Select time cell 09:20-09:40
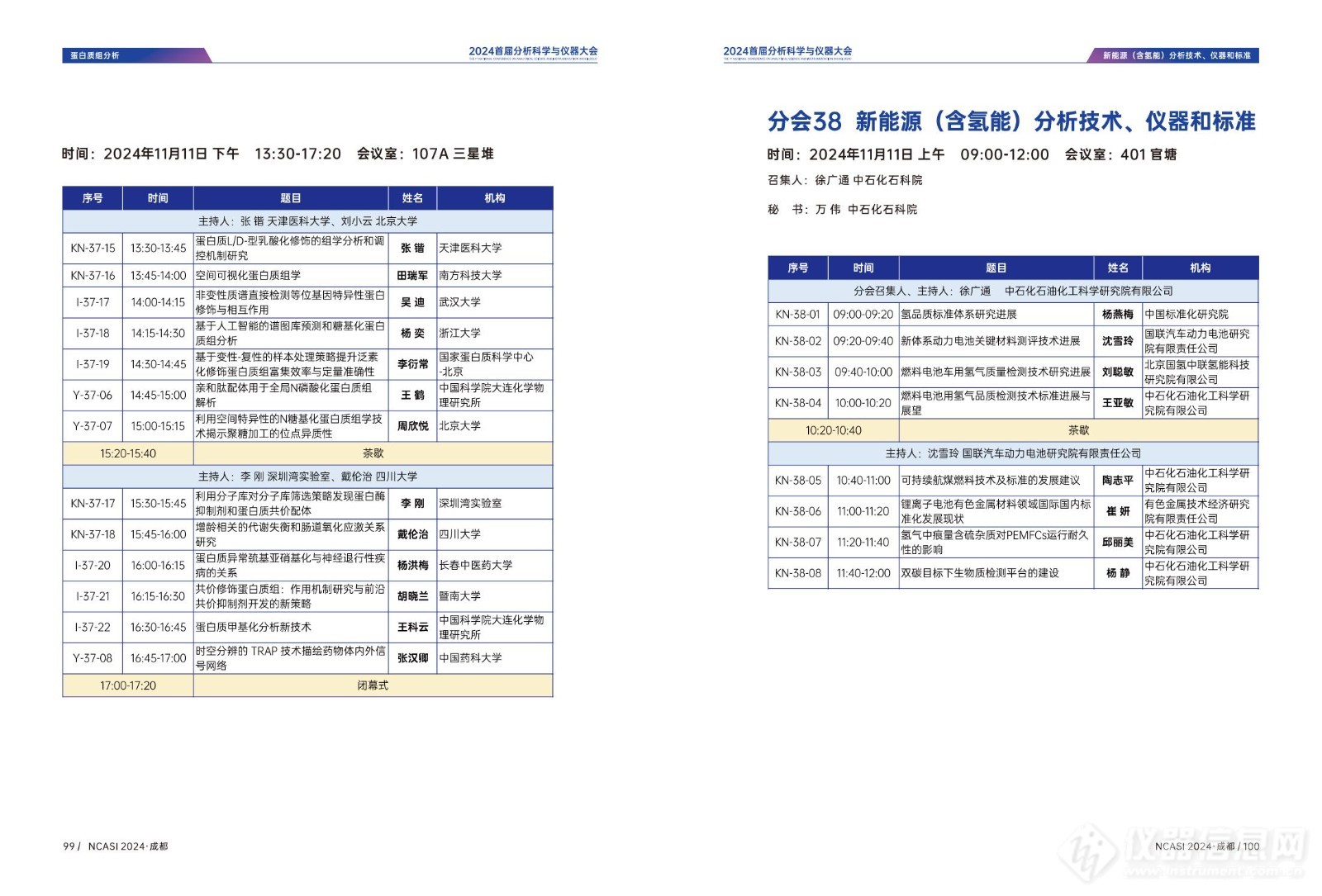1322x896 pixels. tap(863, 341)
